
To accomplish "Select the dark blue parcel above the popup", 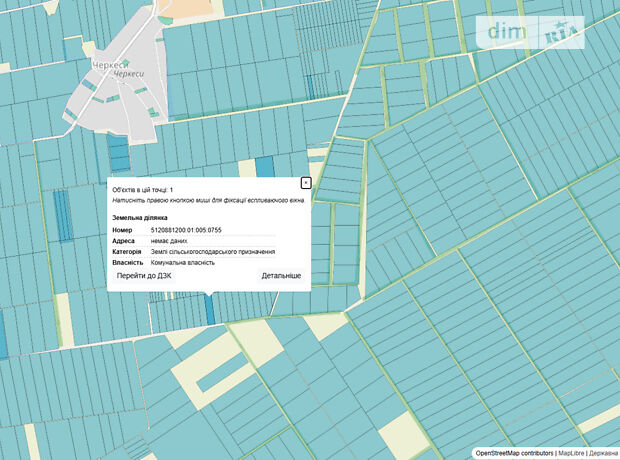I will coord(264,167).
